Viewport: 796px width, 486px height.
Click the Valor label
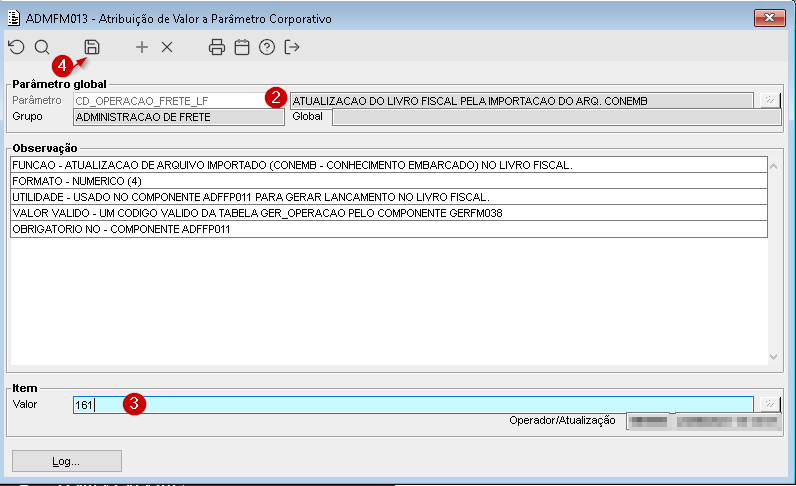[25, 404]
